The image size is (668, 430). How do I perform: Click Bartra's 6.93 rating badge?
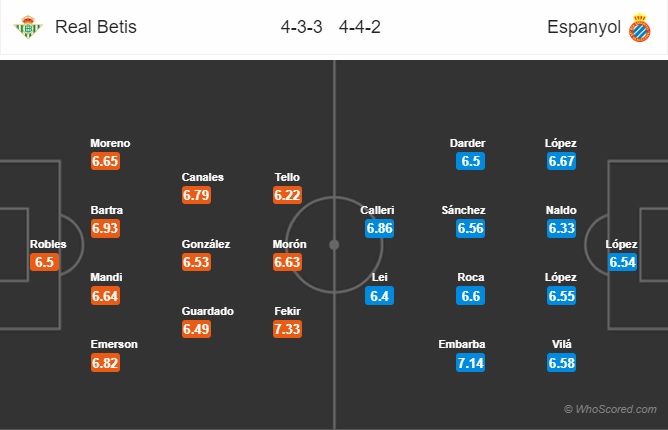[105, 229]
